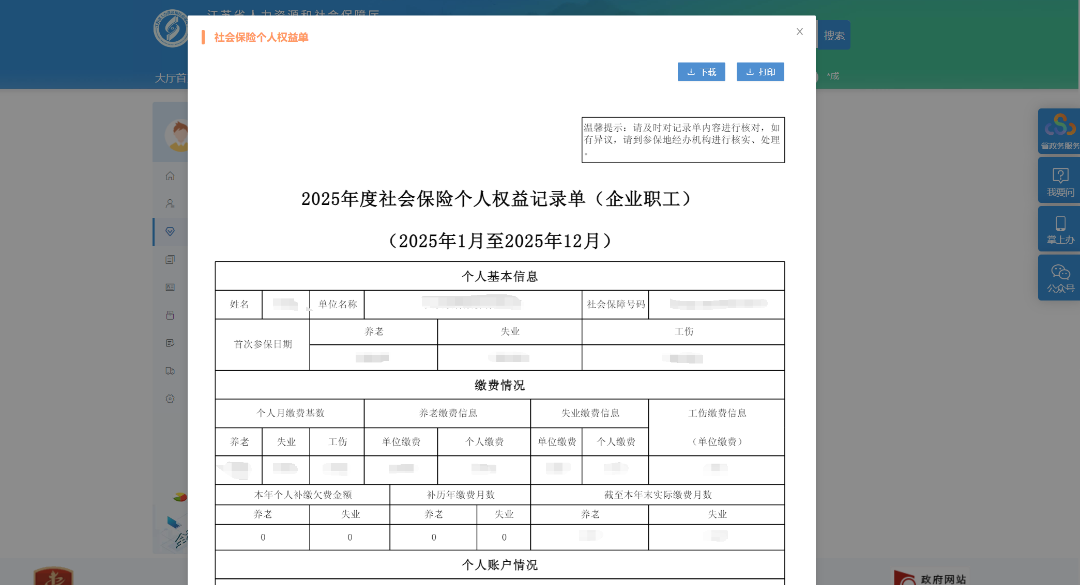Close the benefits record dialog with the X
The height and width of the screenshot is (585, 1080).
[799, 31]
